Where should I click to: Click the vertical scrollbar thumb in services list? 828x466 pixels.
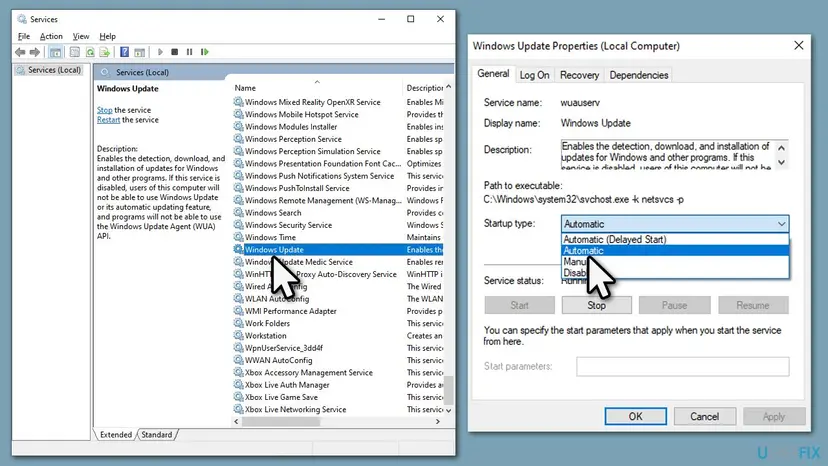click(448, 389)
